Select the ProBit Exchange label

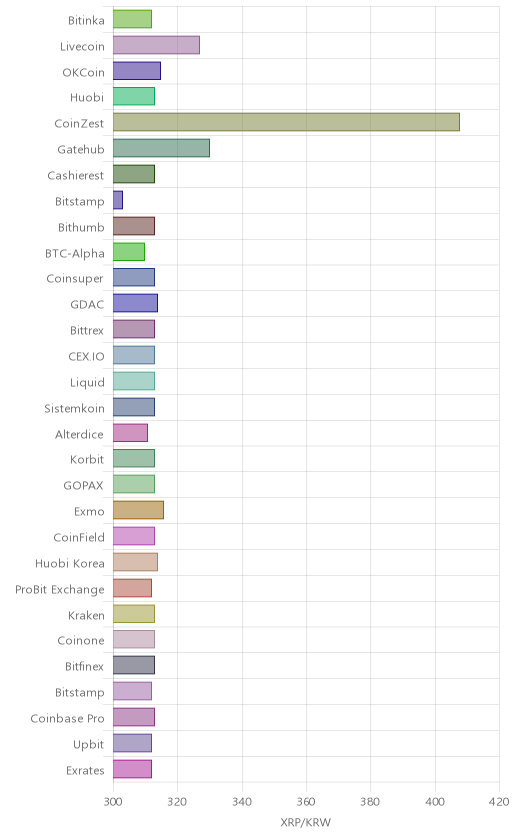click(x=60, y=589)
